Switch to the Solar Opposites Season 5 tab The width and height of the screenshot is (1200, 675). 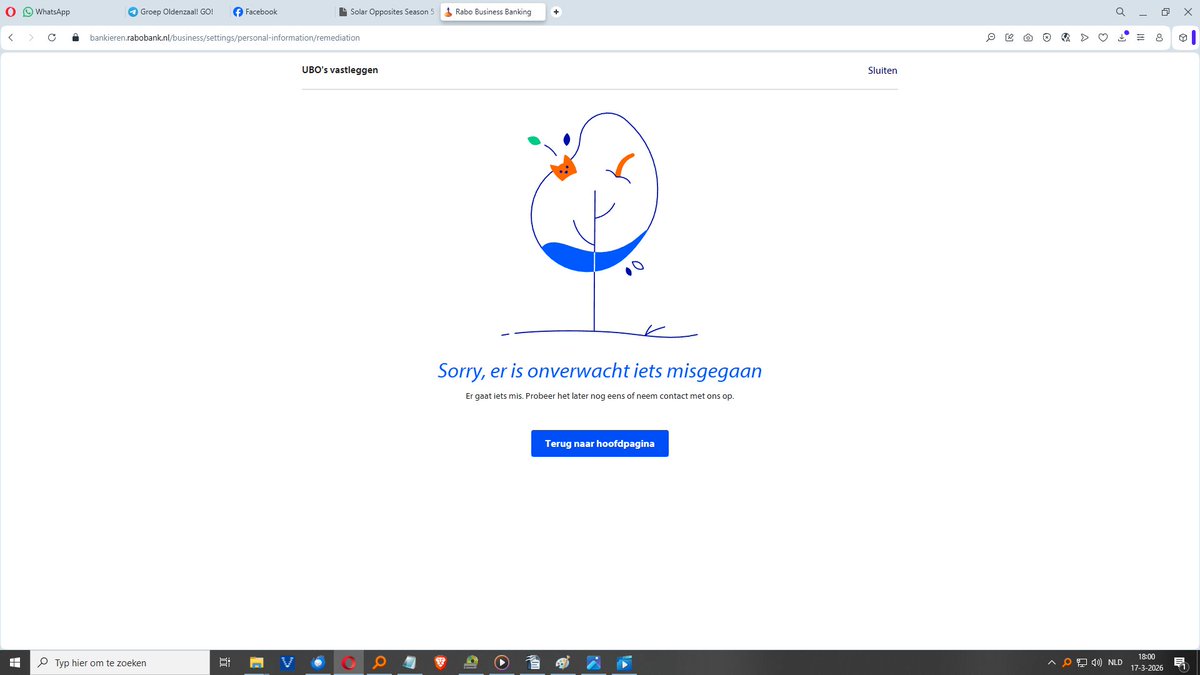point(385,12)
